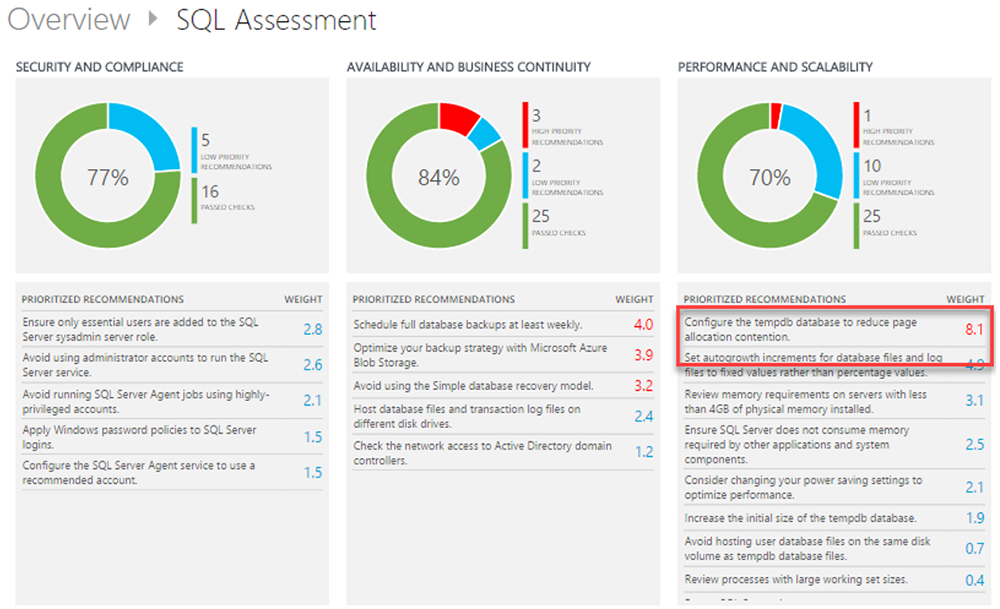Select 'Review processes with large working set sizes'
This screenshot has height=609, width=1000.
[796, 579]
